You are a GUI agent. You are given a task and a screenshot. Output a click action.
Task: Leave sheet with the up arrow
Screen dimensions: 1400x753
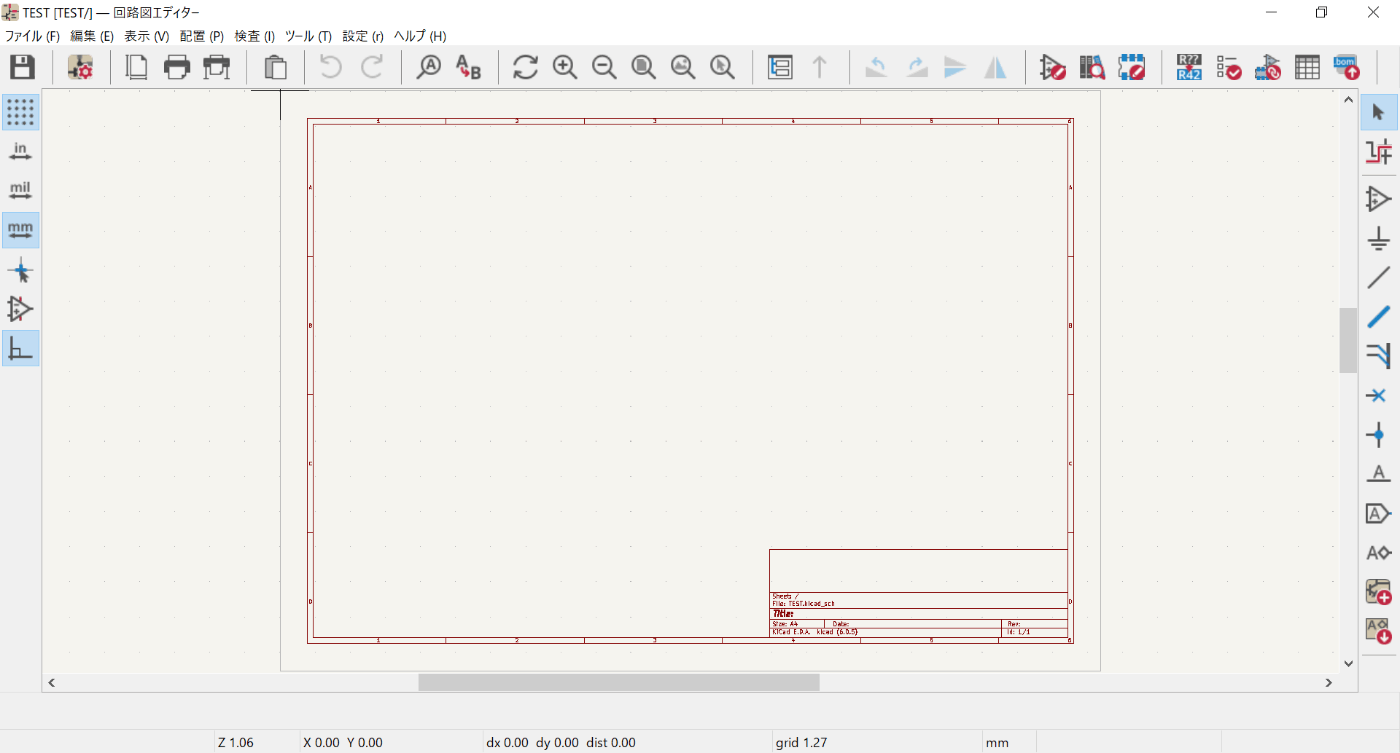[819, 67]
